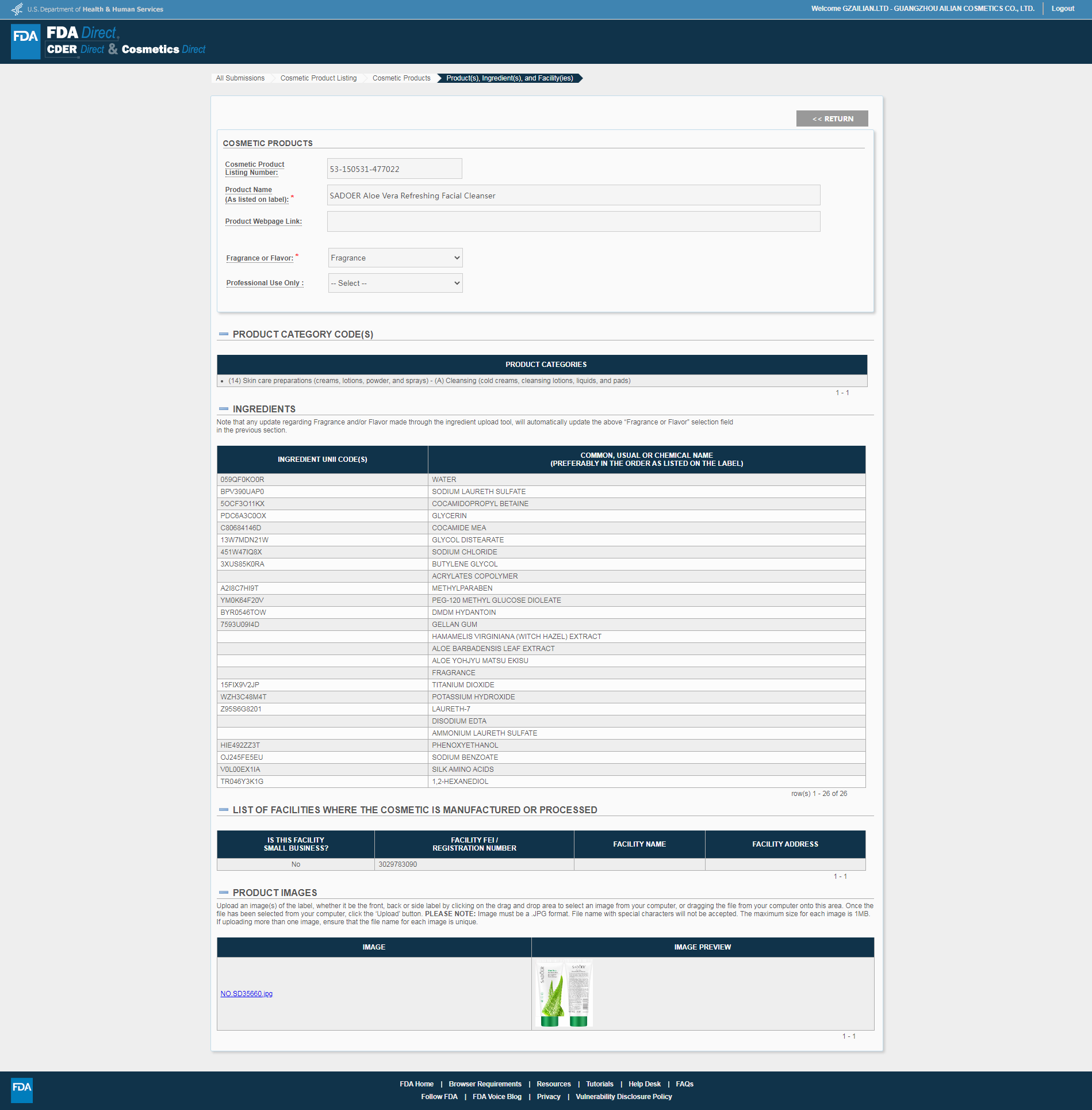Open the NO.SD35660.jpg image link

[247, 994]
